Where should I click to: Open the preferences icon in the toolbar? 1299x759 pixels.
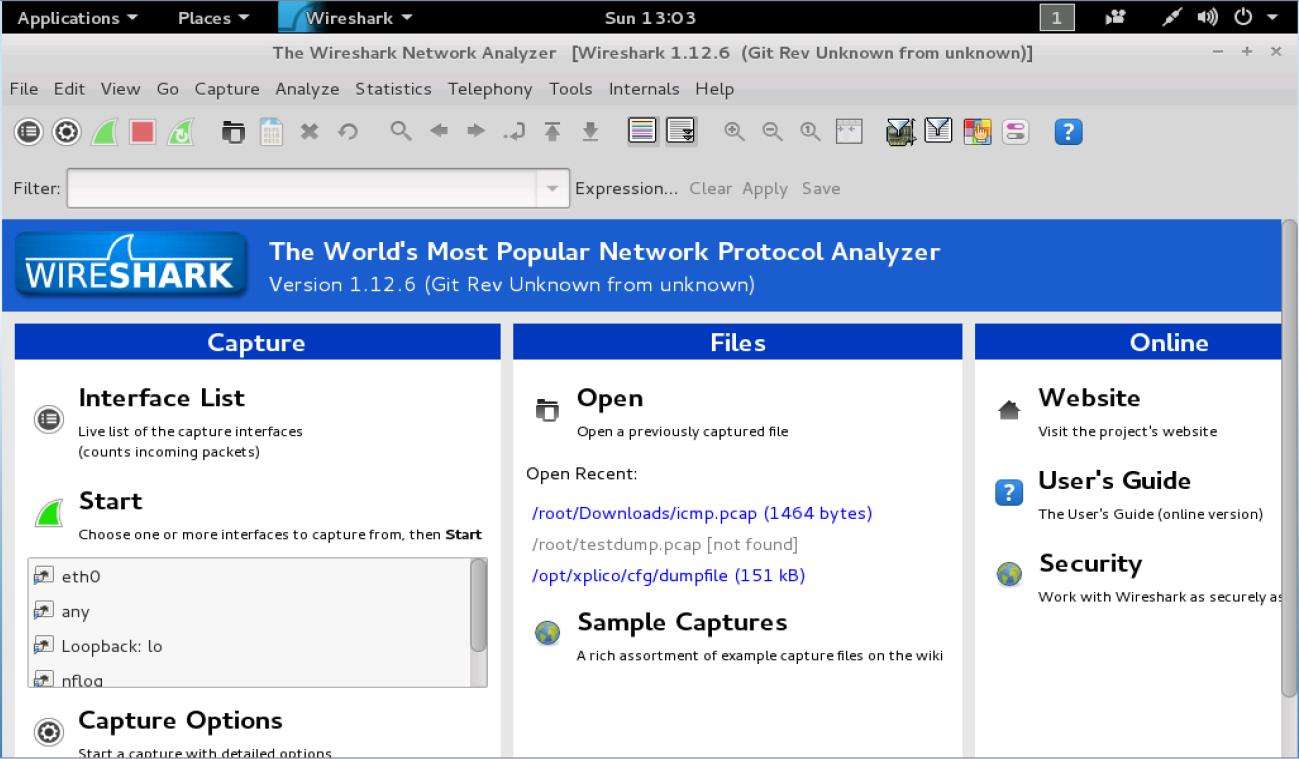pos(1013,132)
